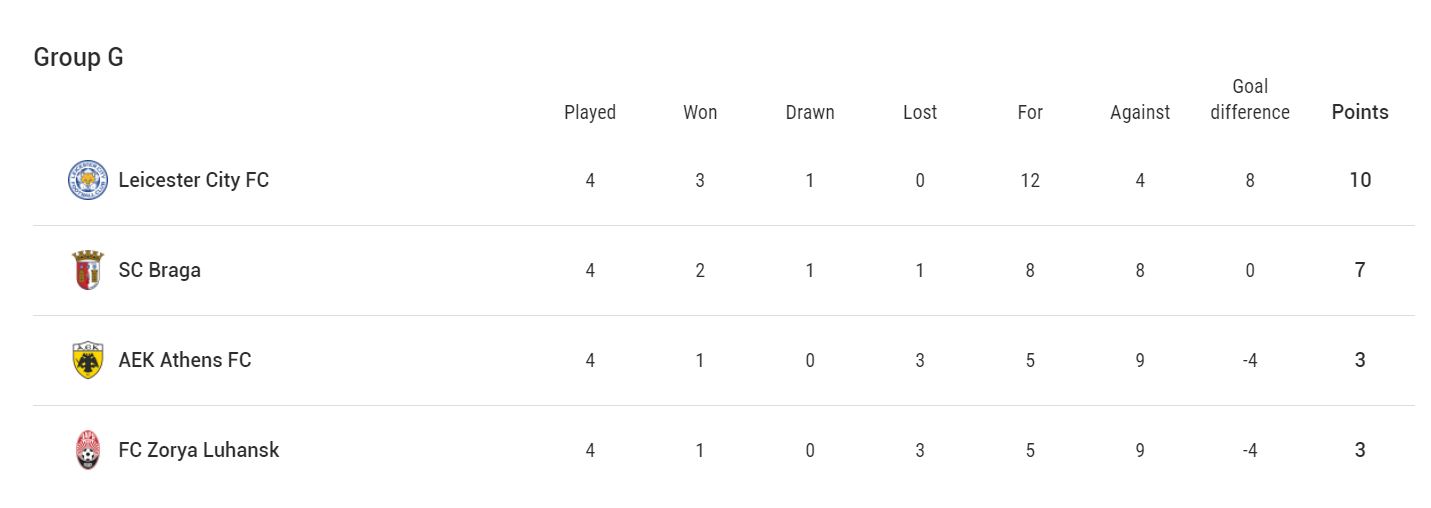Click the Won column header
This screenshot has width=1431, height=508.
coord(700,112)
